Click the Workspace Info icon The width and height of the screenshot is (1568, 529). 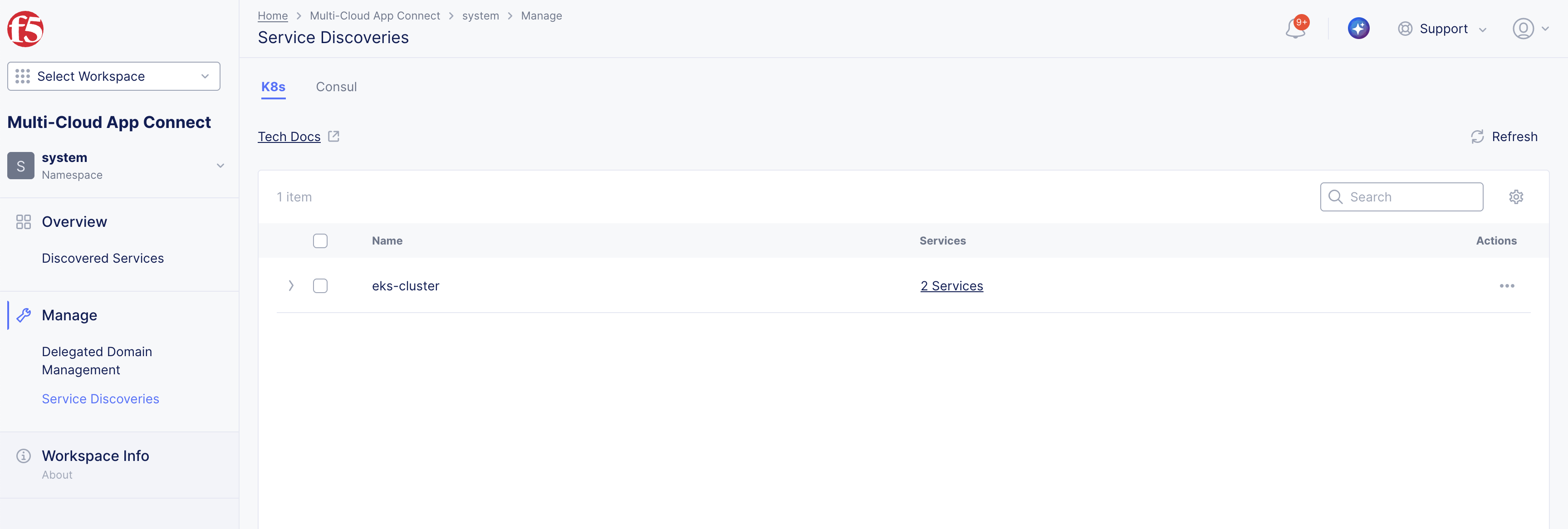(x=23, y=456)
